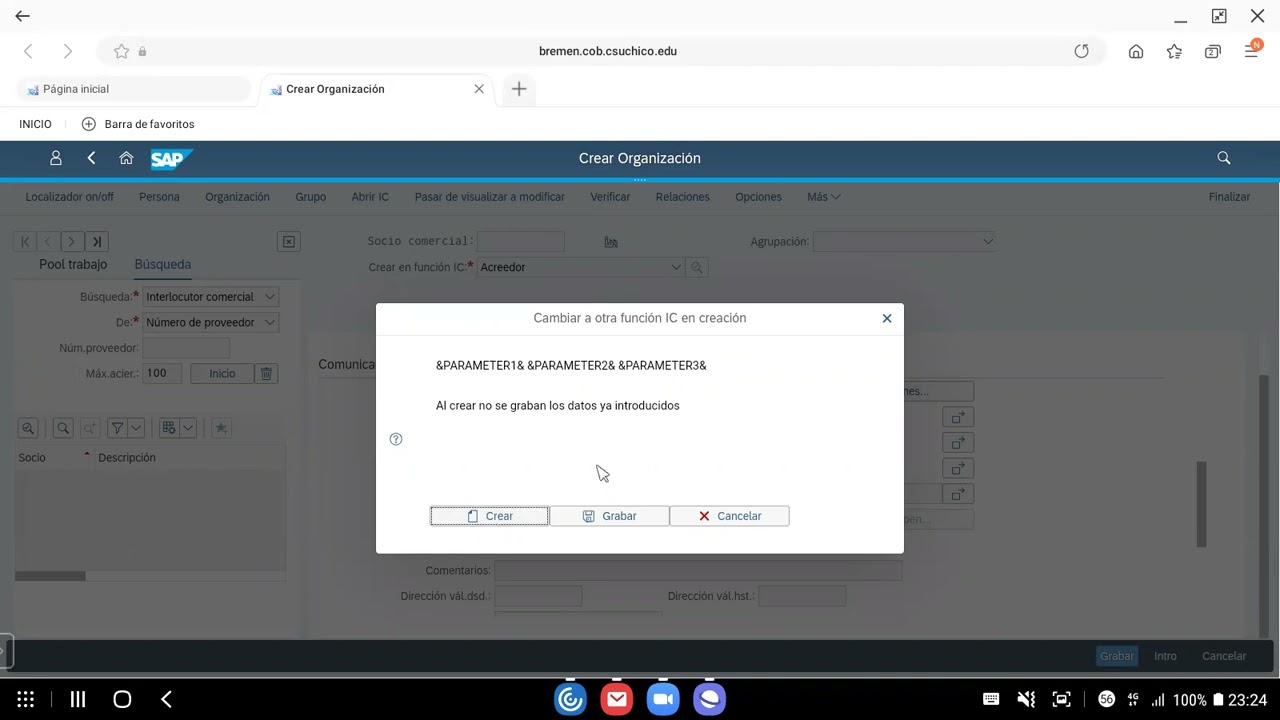Open the SAP user profile icon
The width and height of the screenshot is (1280, 720).
coord(56,158)
